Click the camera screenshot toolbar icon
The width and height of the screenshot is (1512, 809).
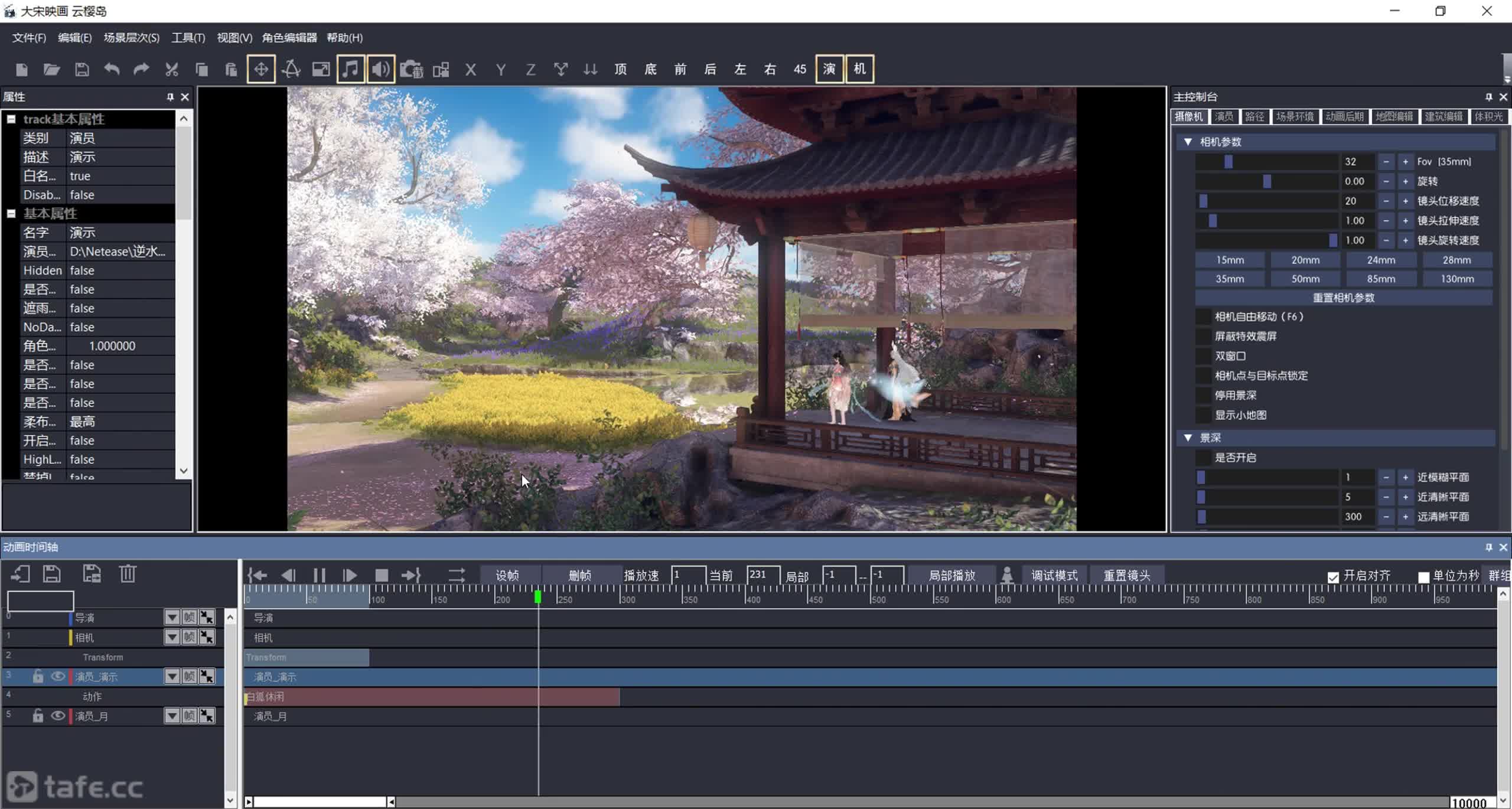(412, 70)
